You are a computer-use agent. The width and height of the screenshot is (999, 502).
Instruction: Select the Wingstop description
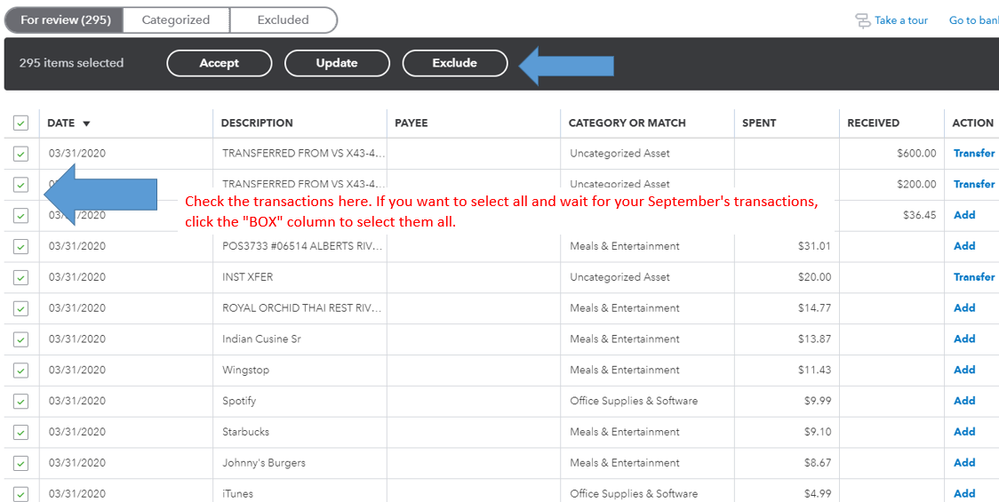click(245, 370)
